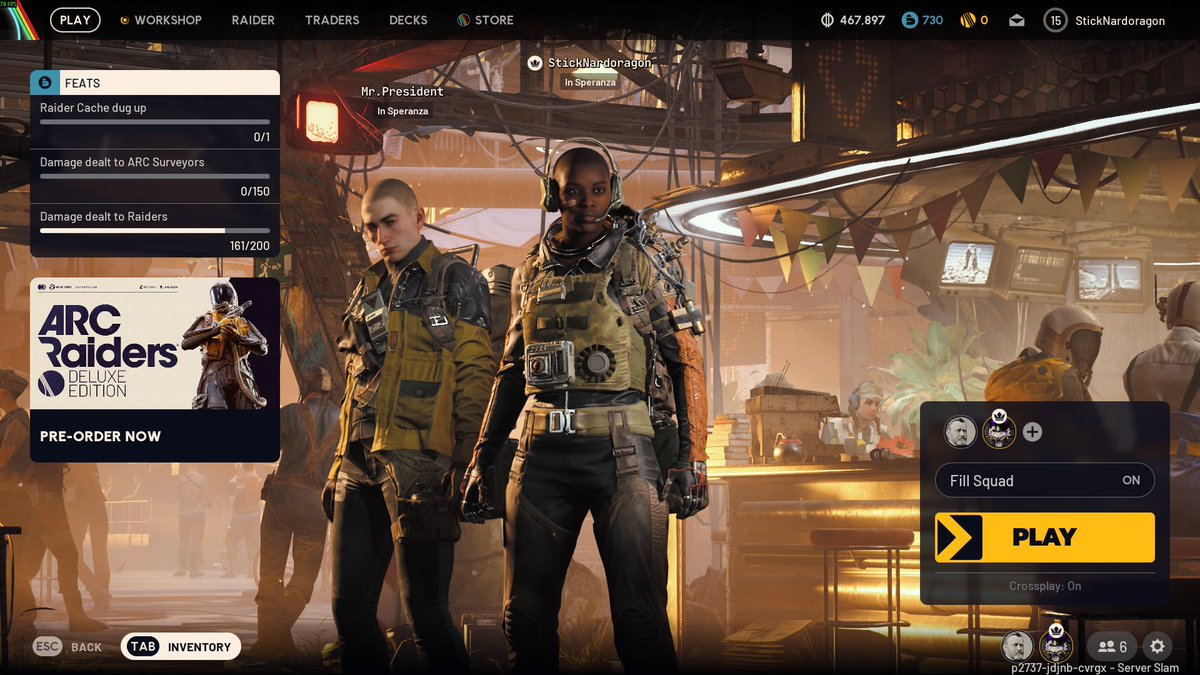
Task: Open the friends list showing 6
Action: 1110,647
